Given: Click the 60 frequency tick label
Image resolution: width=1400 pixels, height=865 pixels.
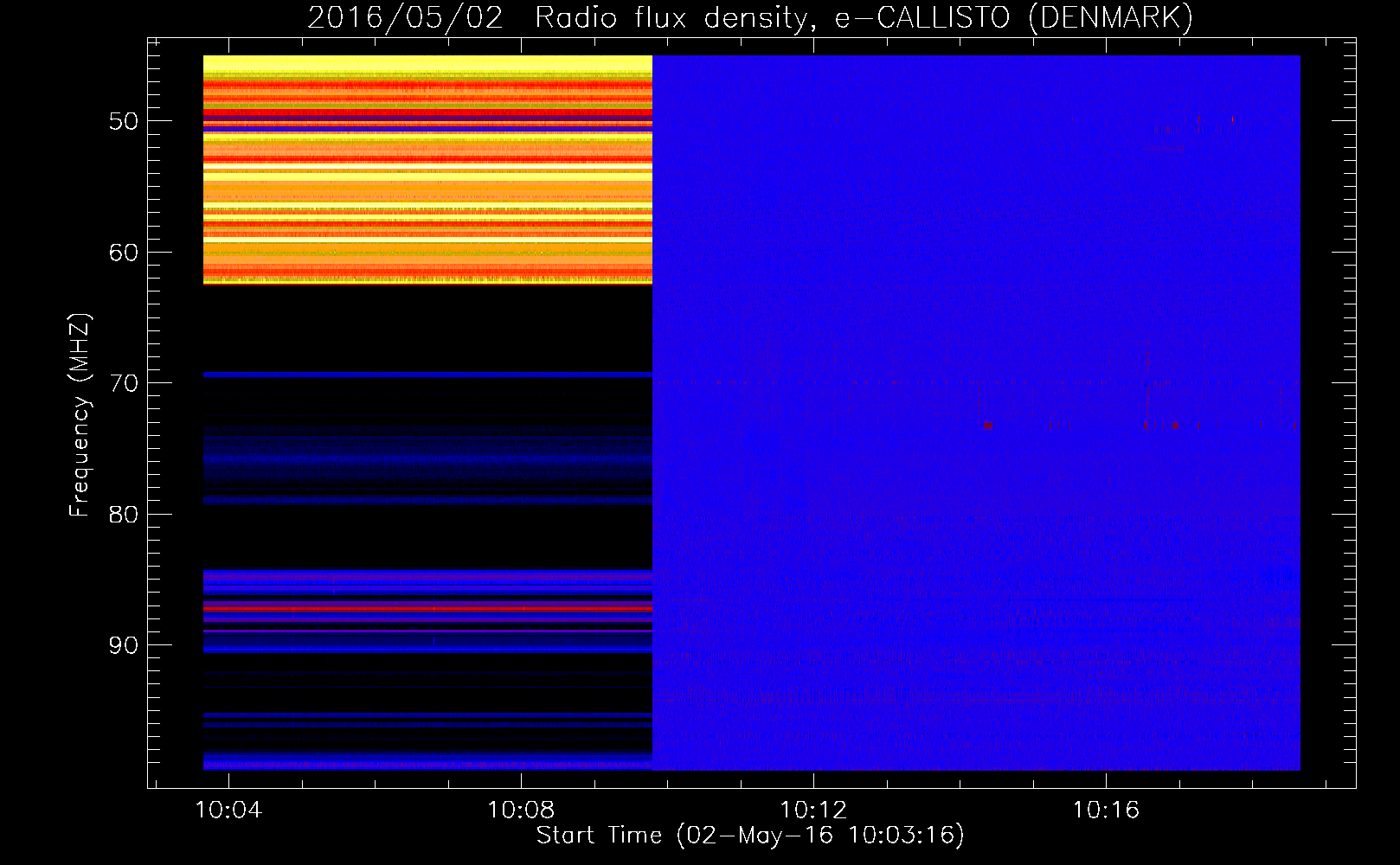Looking at the screenshot, I should tap(124, 253).
